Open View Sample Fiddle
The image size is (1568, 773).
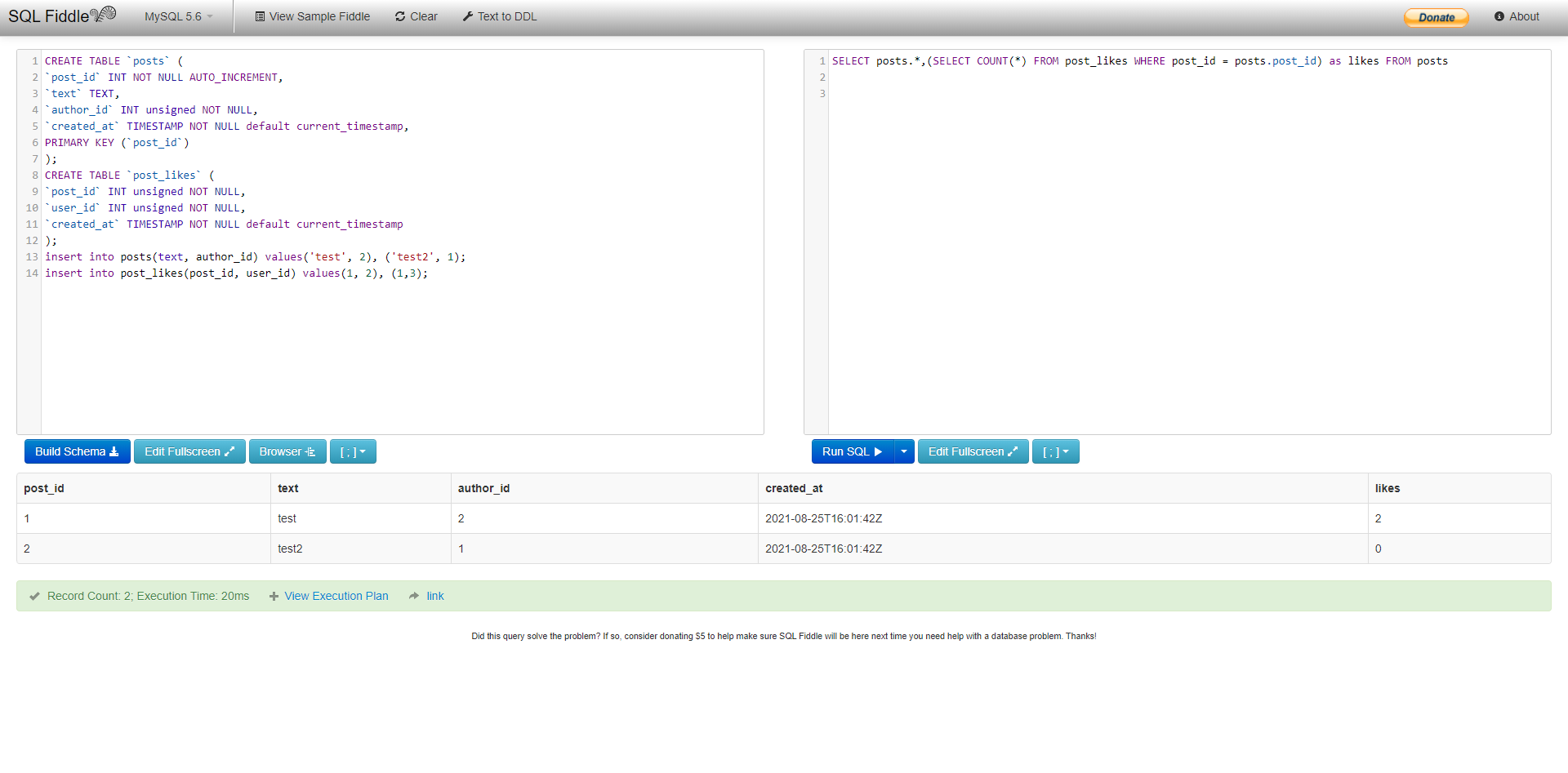[312, 16]
